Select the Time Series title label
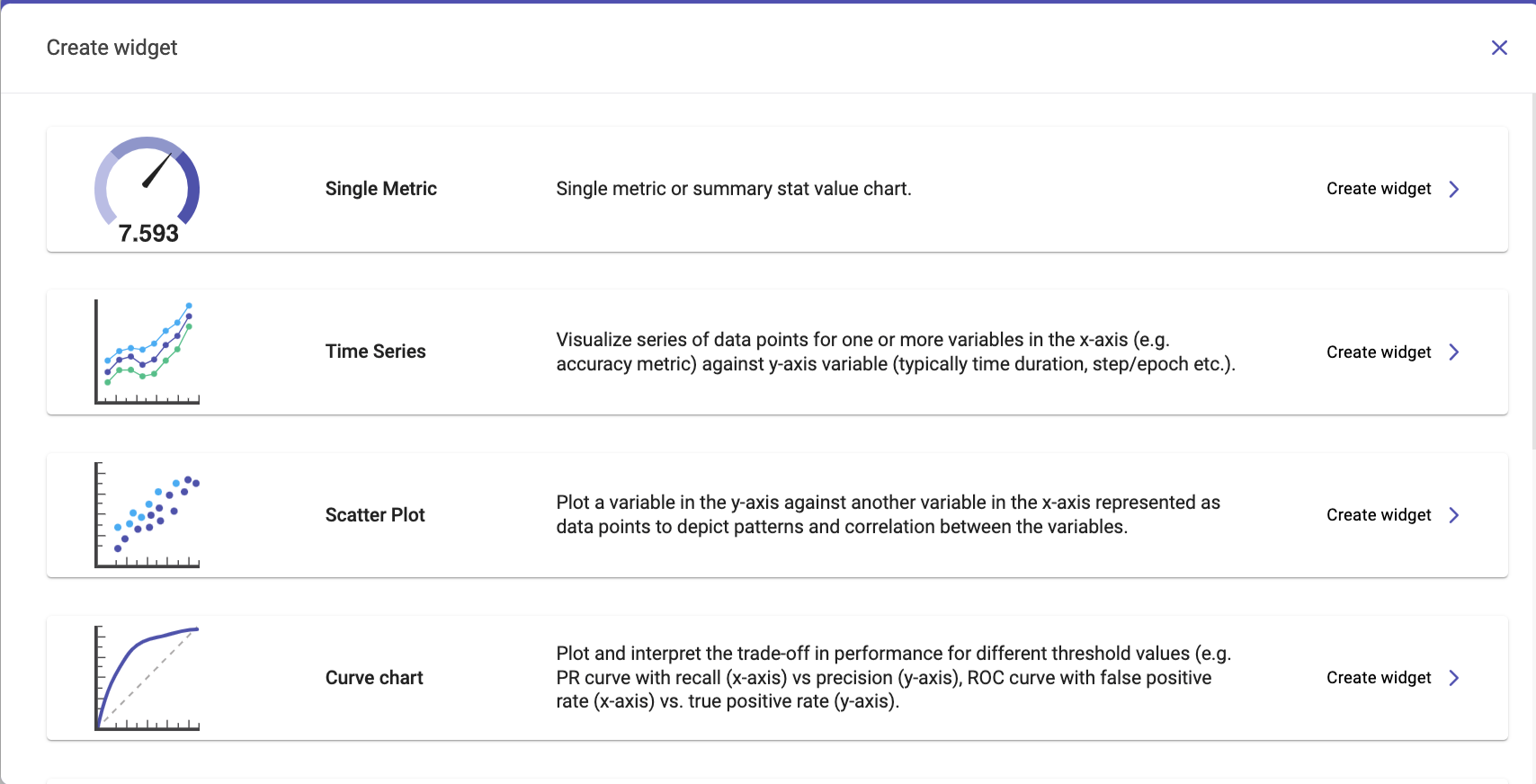1536x784 pixels. coord(375,352)
